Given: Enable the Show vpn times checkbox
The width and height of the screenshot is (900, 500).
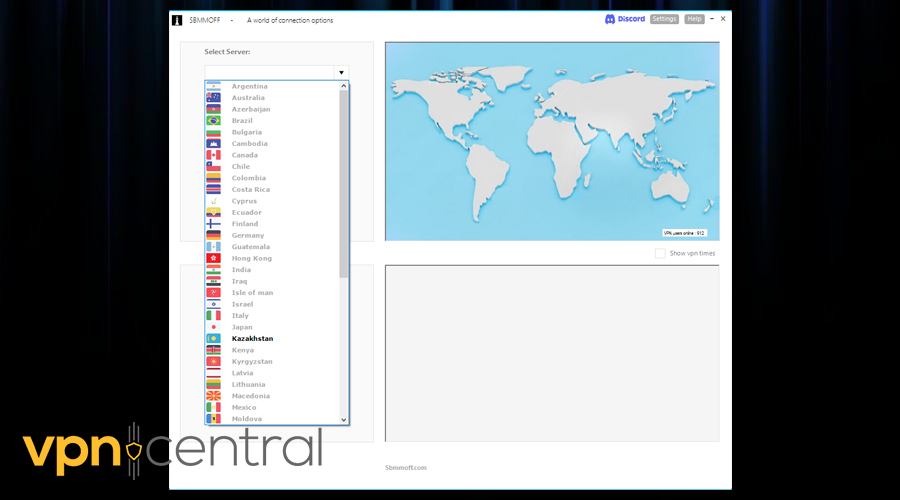Looking at the screenshot, I should coord(660,253).
